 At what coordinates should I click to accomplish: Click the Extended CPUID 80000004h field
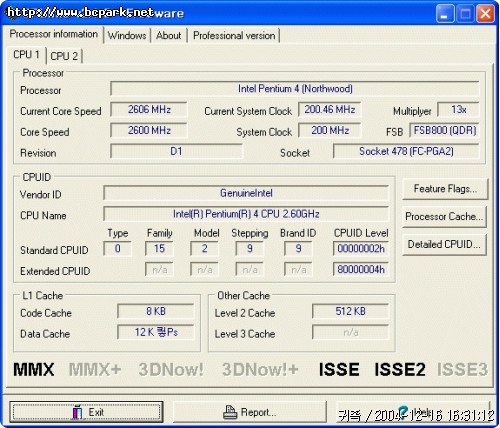pyautogui.click(x=361, y=269)
